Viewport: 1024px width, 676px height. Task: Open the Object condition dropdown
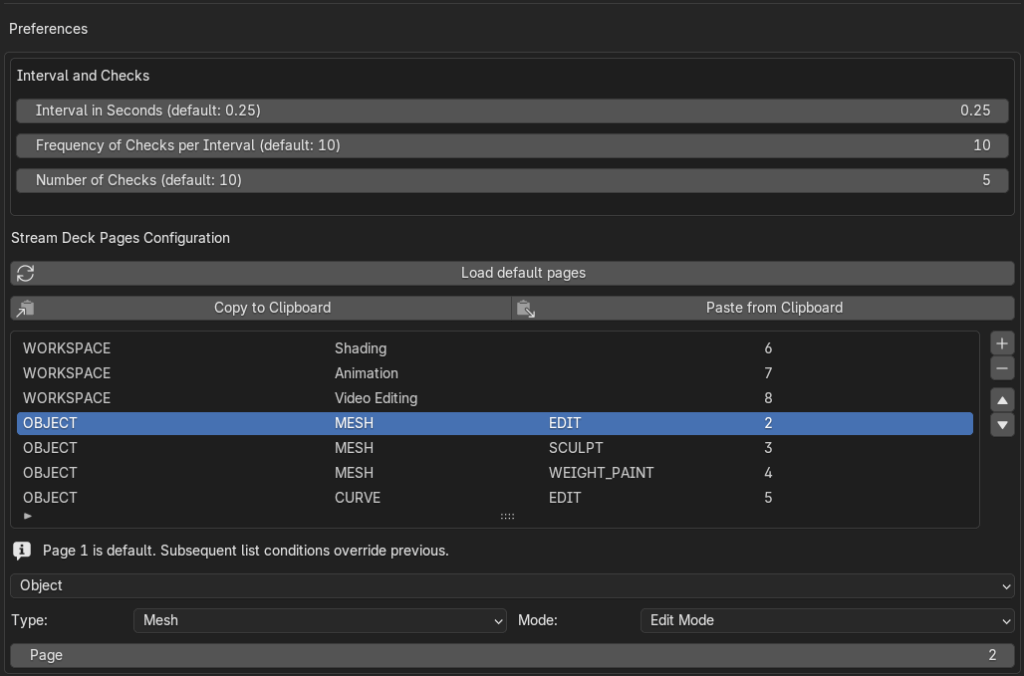click(x=512, y=585)
